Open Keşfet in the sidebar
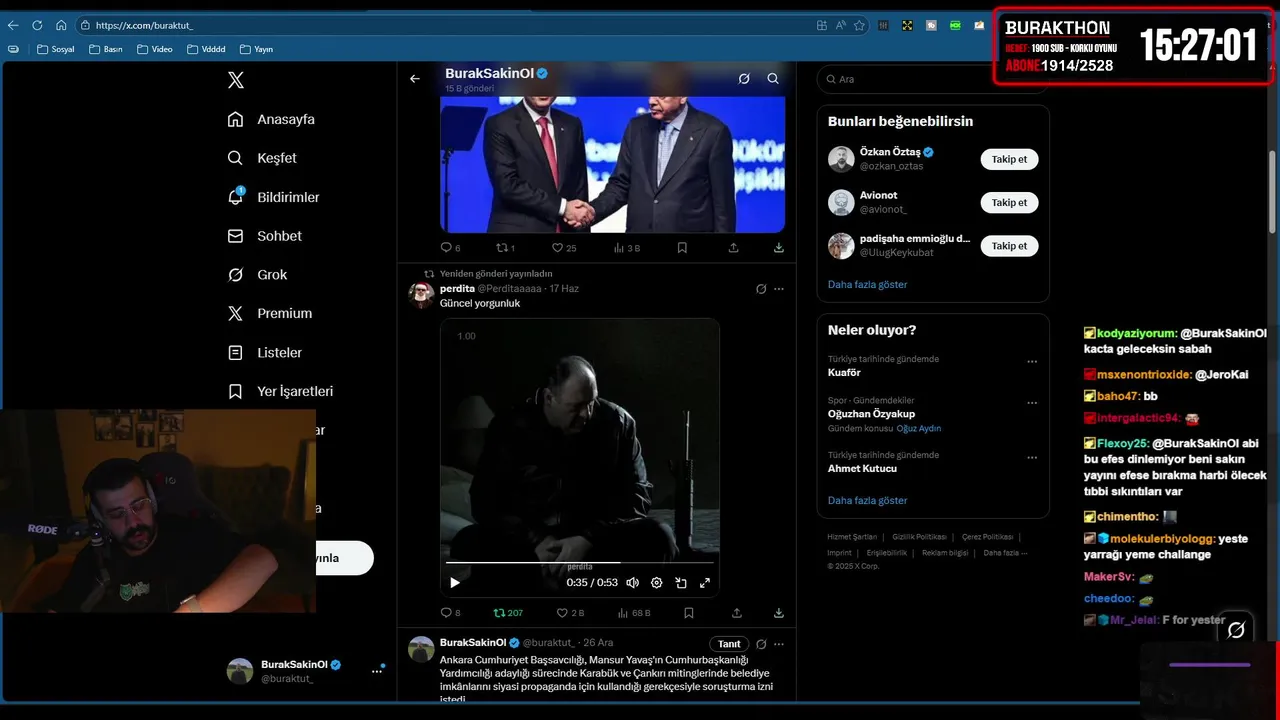Viewport: 1280px width, 720px height. (262, 158)
